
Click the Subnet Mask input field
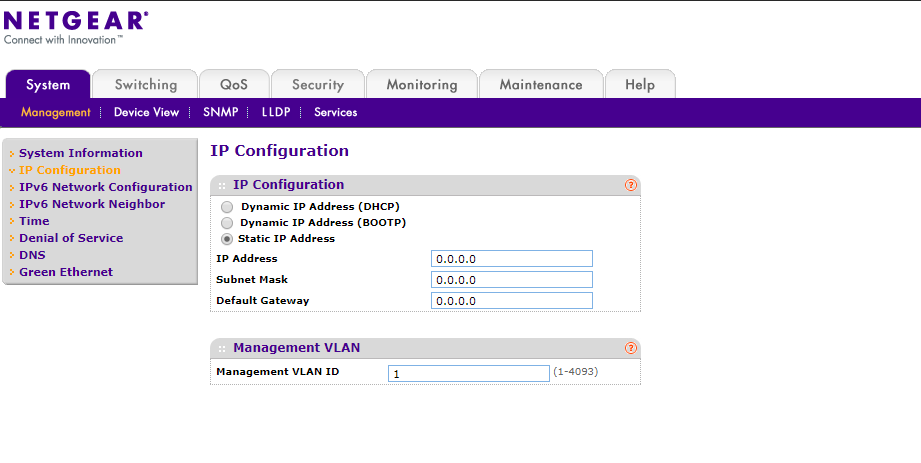click(512, 280)
